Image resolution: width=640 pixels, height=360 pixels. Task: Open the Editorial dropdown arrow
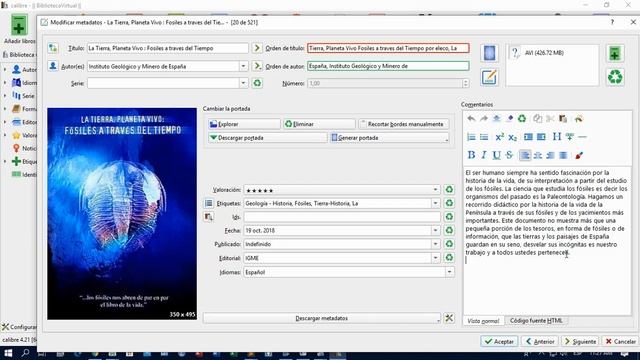[x=436, y=258]
